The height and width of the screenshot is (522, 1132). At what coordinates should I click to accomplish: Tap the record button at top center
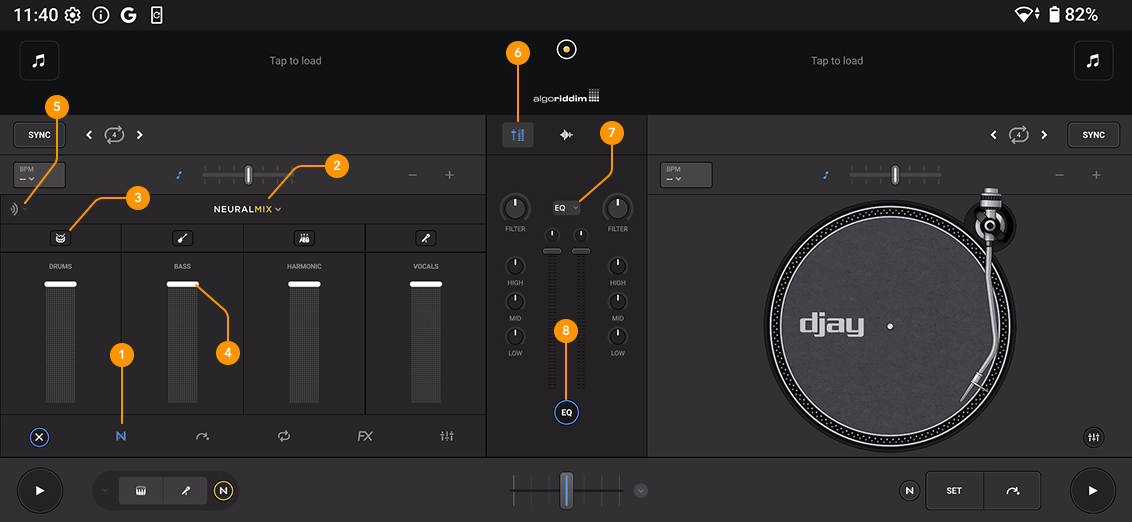567,49
